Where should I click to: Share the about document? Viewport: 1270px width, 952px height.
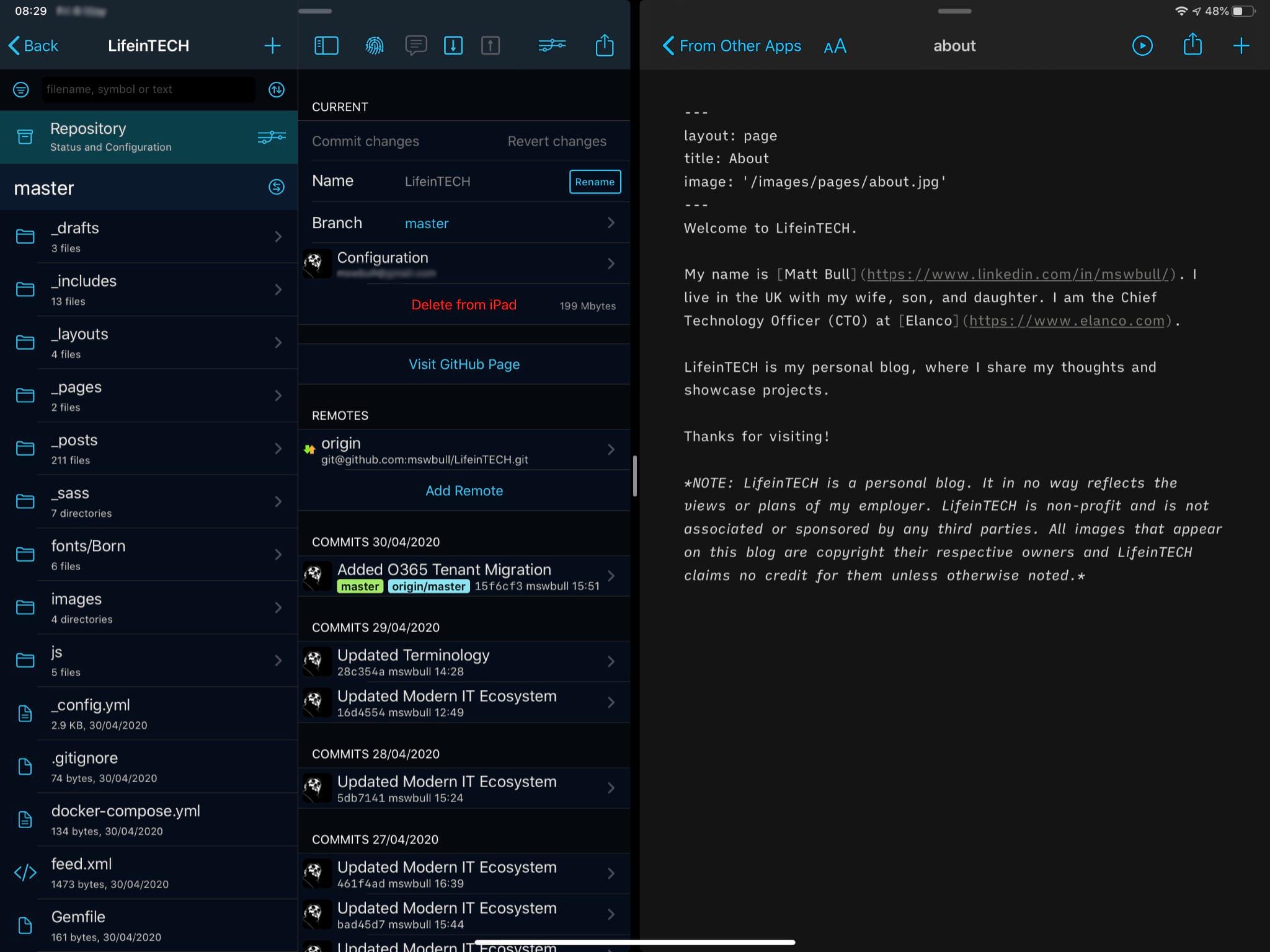(x=1192, y=45)
